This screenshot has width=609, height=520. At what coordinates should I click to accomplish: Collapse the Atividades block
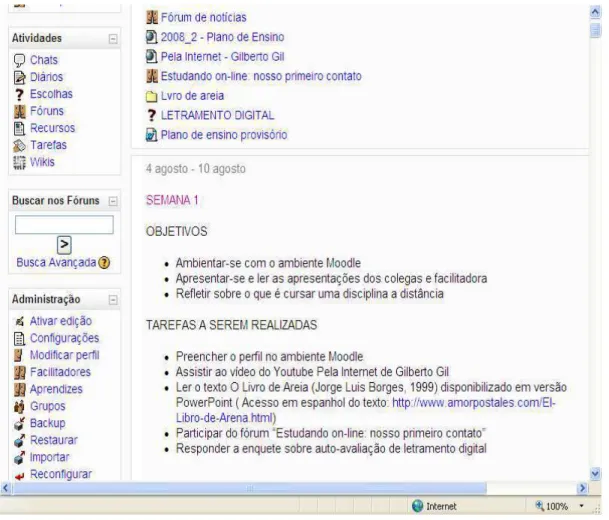click(113, 39)
